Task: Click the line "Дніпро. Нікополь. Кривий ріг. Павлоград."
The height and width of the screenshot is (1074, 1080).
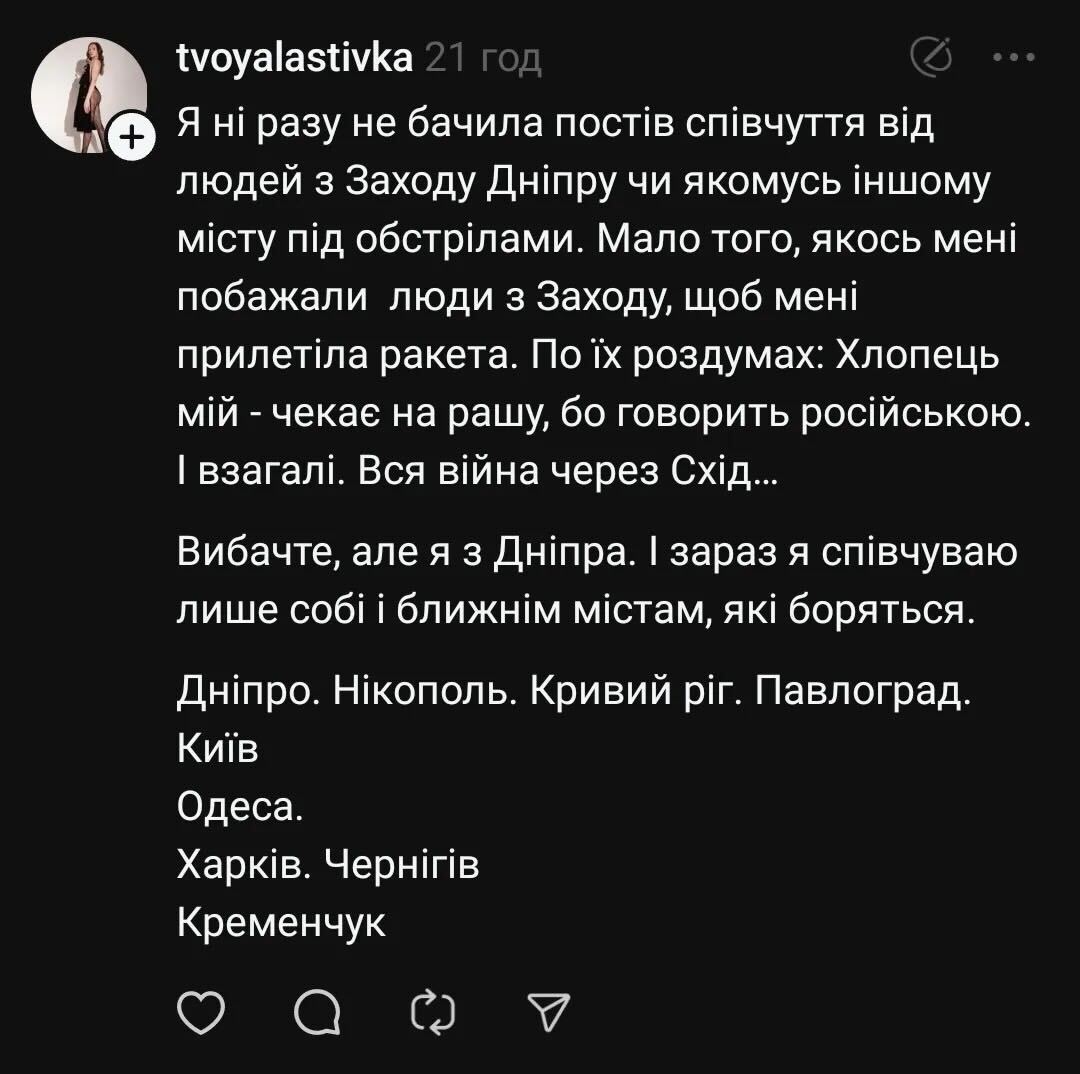Action: click(x=574, y=690)
